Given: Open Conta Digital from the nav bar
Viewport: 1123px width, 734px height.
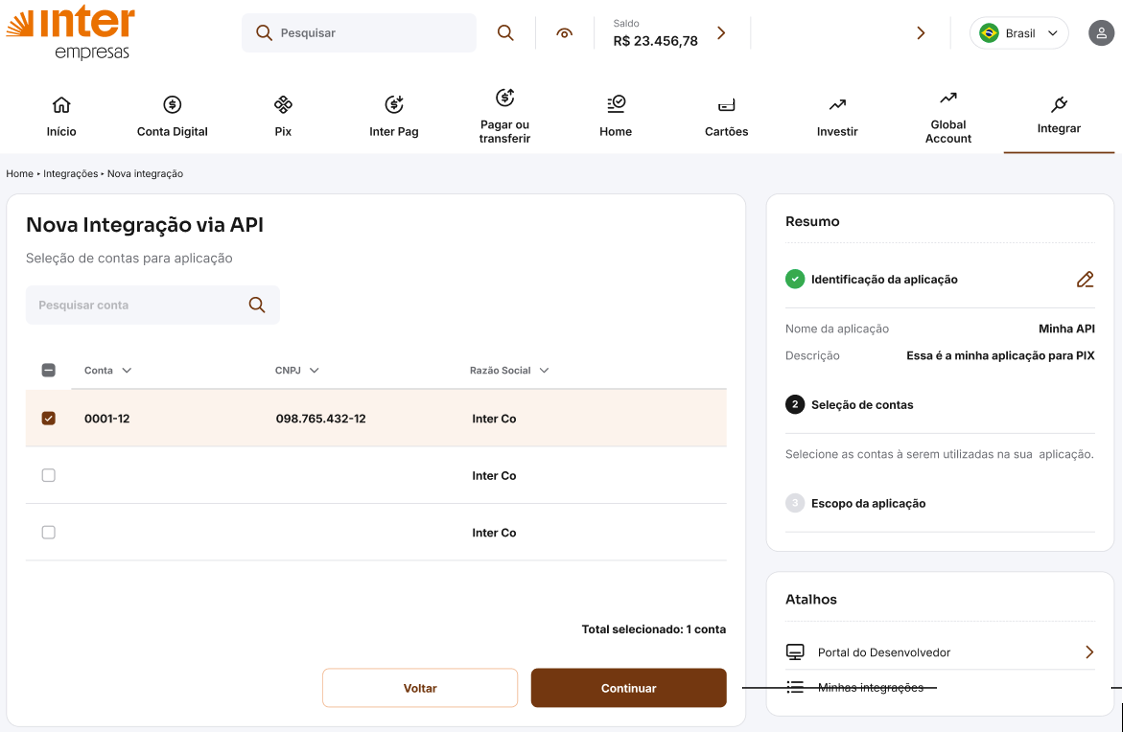Looking at the screenshot, I should [172, 117].
